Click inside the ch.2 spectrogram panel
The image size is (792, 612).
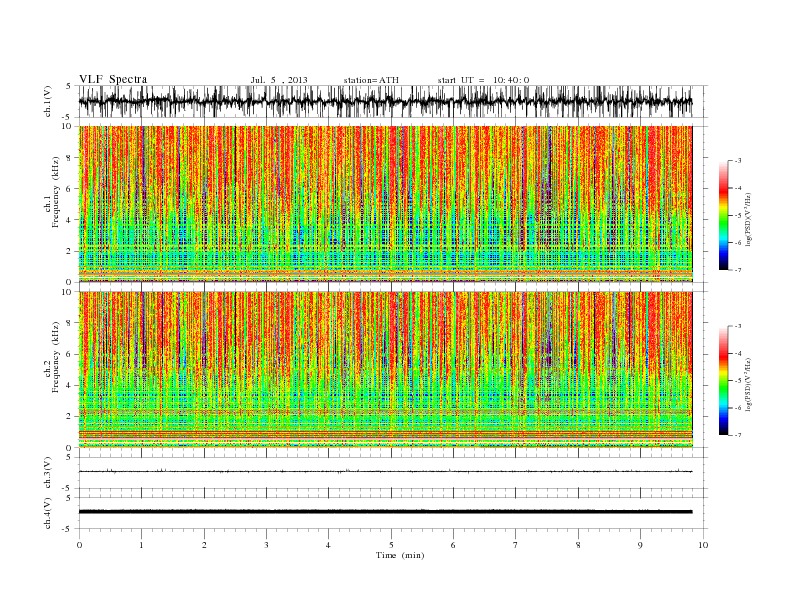coord(386,370)
